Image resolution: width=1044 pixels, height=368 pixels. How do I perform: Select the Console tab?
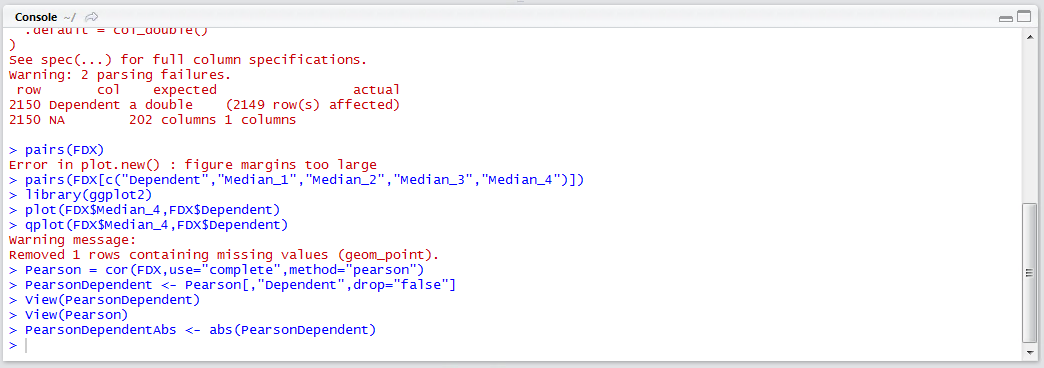[x=36, y=17]
